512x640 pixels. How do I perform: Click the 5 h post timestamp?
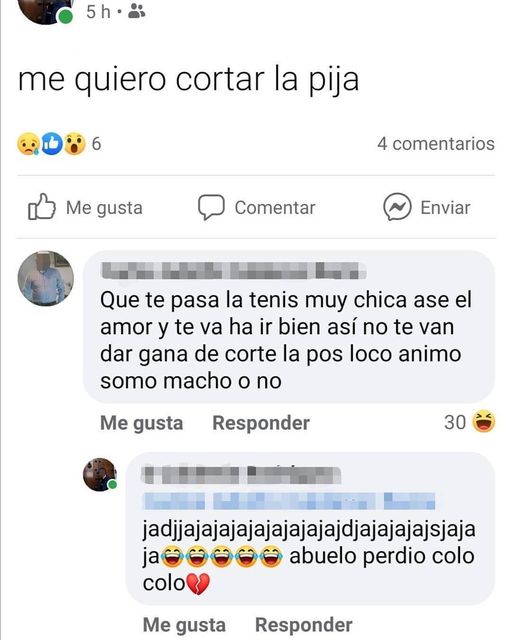point(98,12)
